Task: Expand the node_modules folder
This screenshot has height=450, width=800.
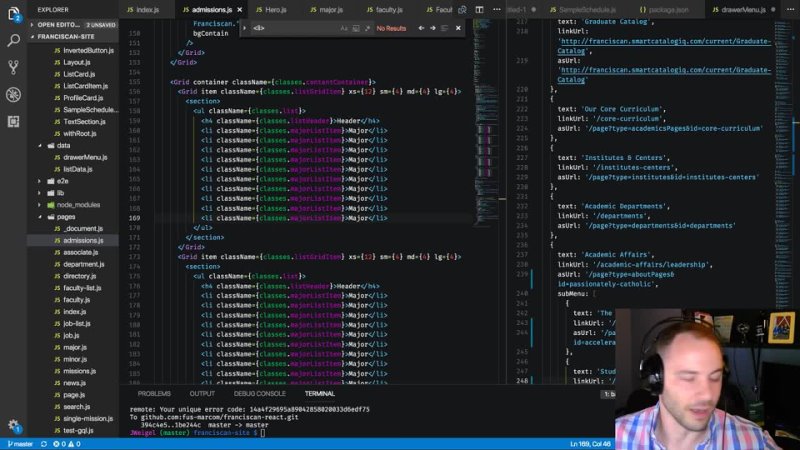Action: click(x=40, y=205)
